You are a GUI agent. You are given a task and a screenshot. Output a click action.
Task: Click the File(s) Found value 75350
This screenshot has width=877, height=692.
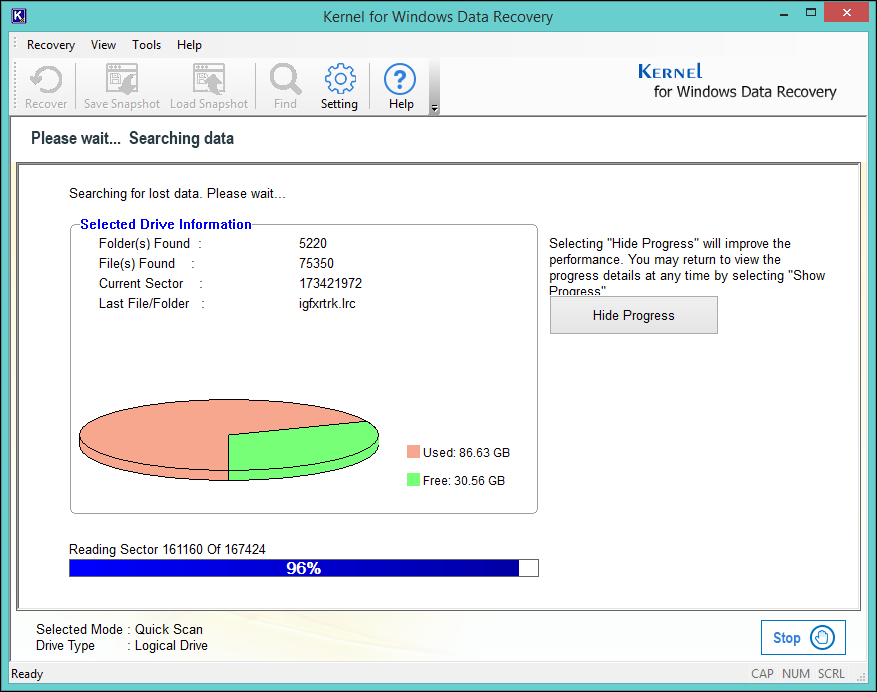pos(316,263)
